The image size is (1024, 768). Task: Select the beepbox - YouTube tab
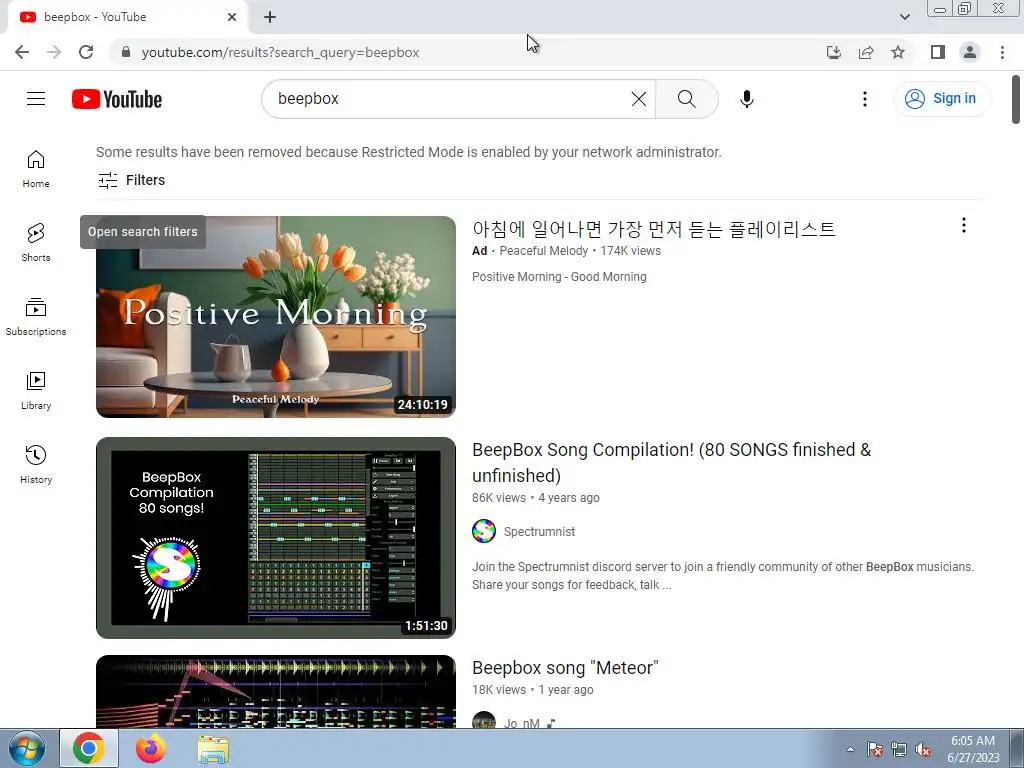pyautogui.click(x=127, y=17)
